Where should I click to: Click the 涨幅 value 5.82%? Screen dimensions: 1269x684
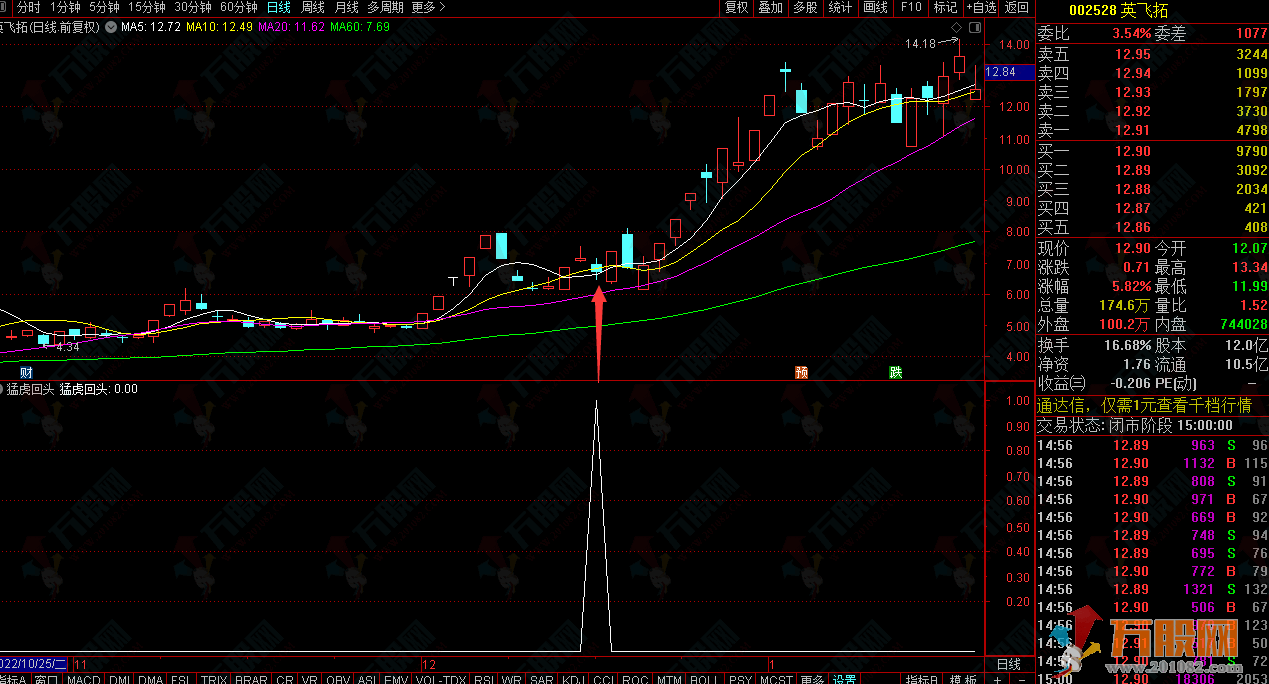click(x=1131, y=286)
